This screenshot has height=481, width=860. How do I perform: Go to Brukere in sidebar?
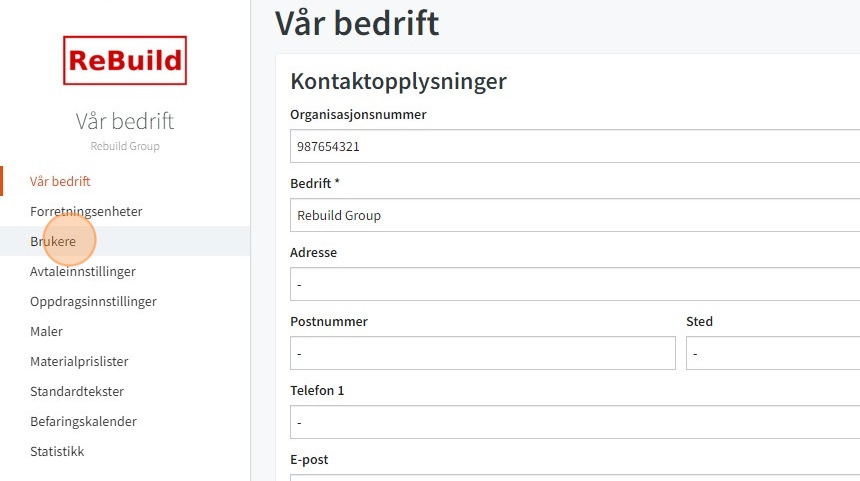click(53, 241)
